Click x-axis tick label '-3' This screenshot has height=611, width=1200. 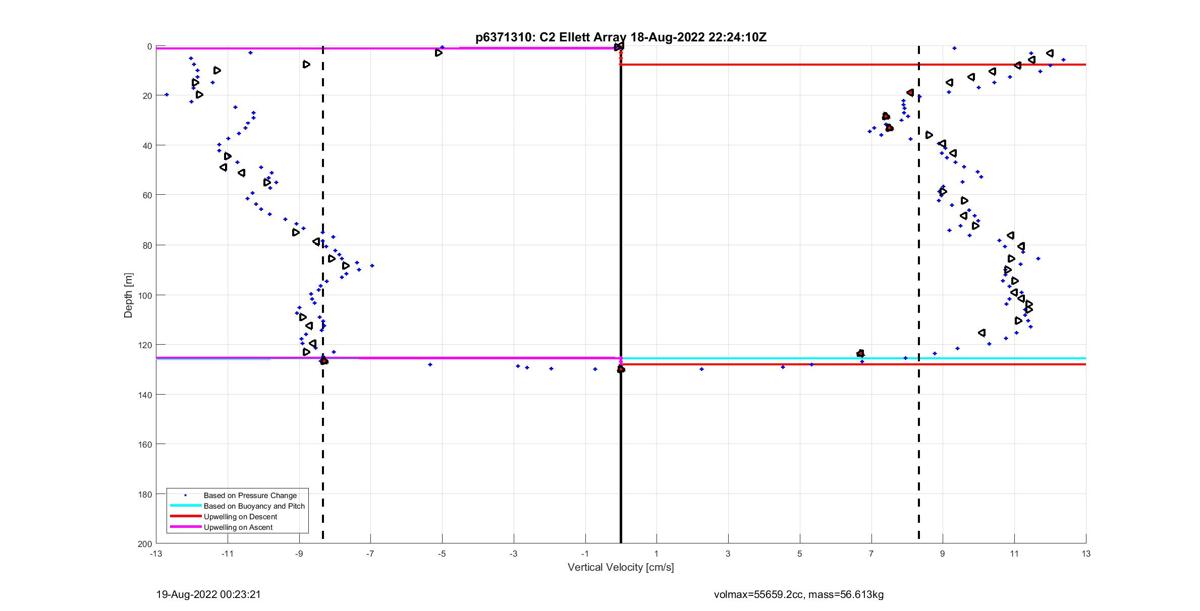tap(513, 553)
